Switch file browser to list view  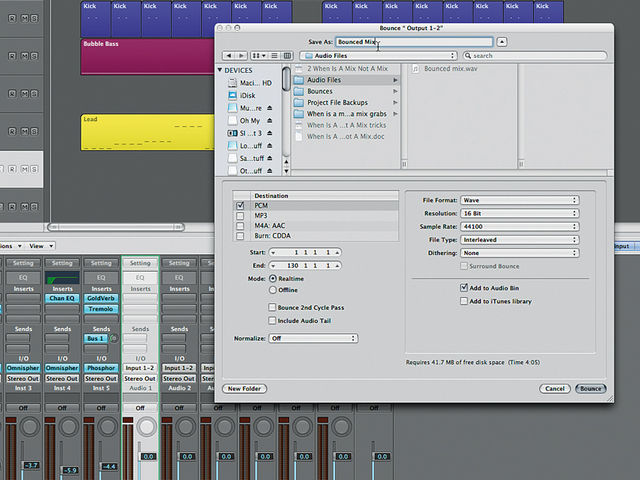coord(275,56)
